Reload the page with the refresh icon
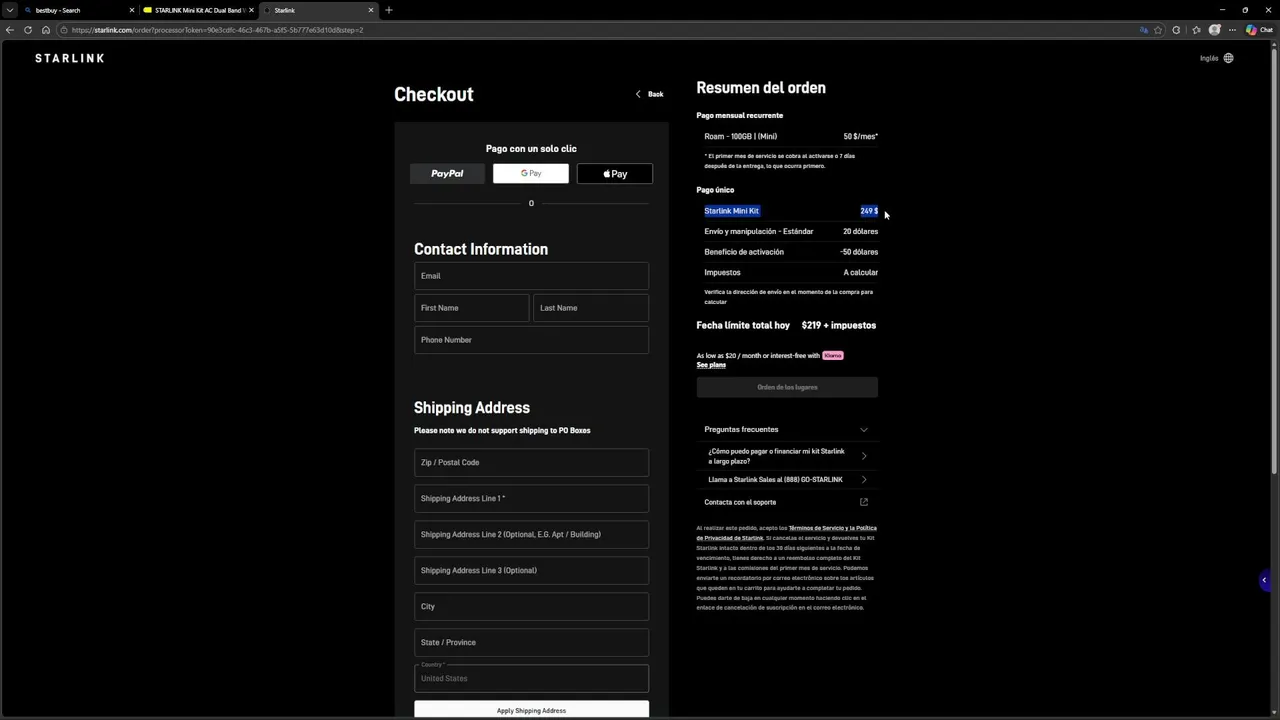Screen dimensions: 1280x720 coord(28,30)
